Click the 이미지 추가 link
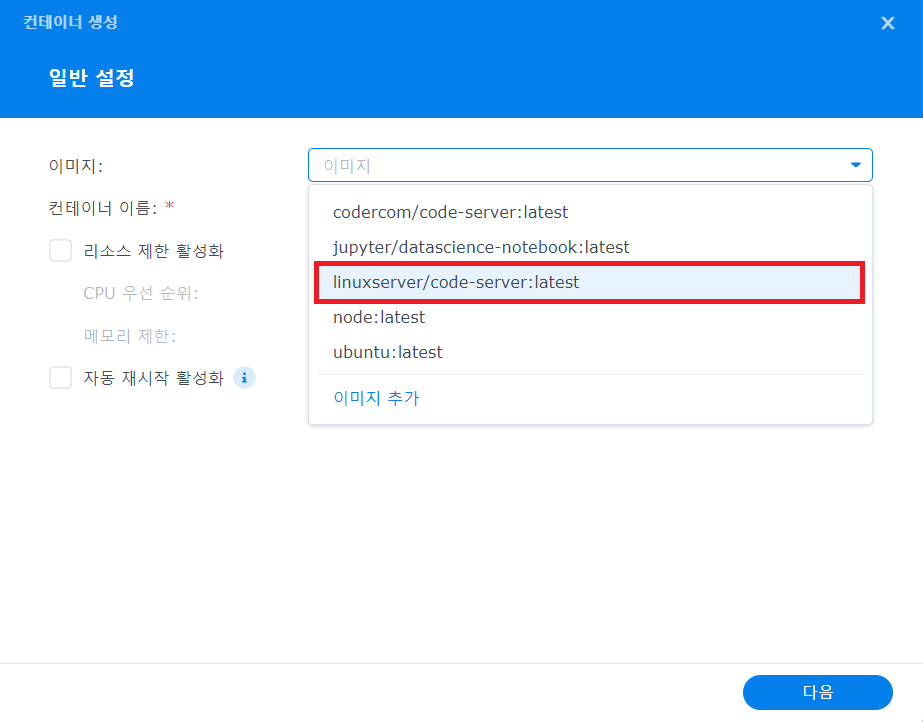Image resolution: width=923 pixels, height=722 pixels. click(376, 398)
